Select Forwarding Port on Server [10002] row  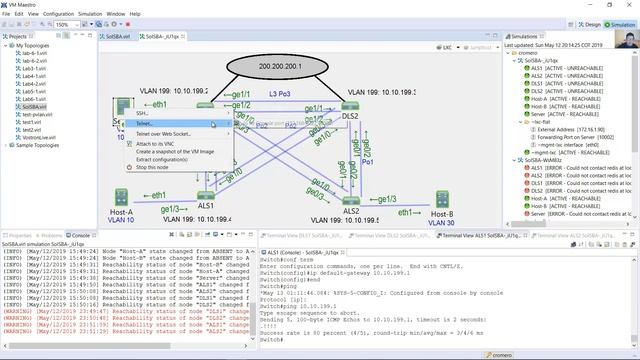[x=572, y=137]
